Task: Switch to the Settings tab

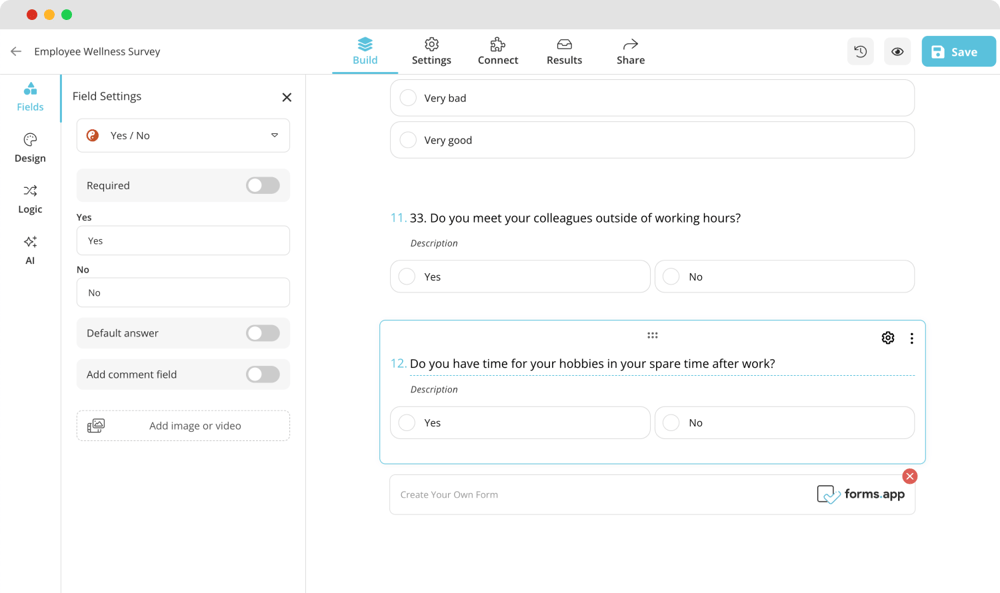Action: pos(431,51)
